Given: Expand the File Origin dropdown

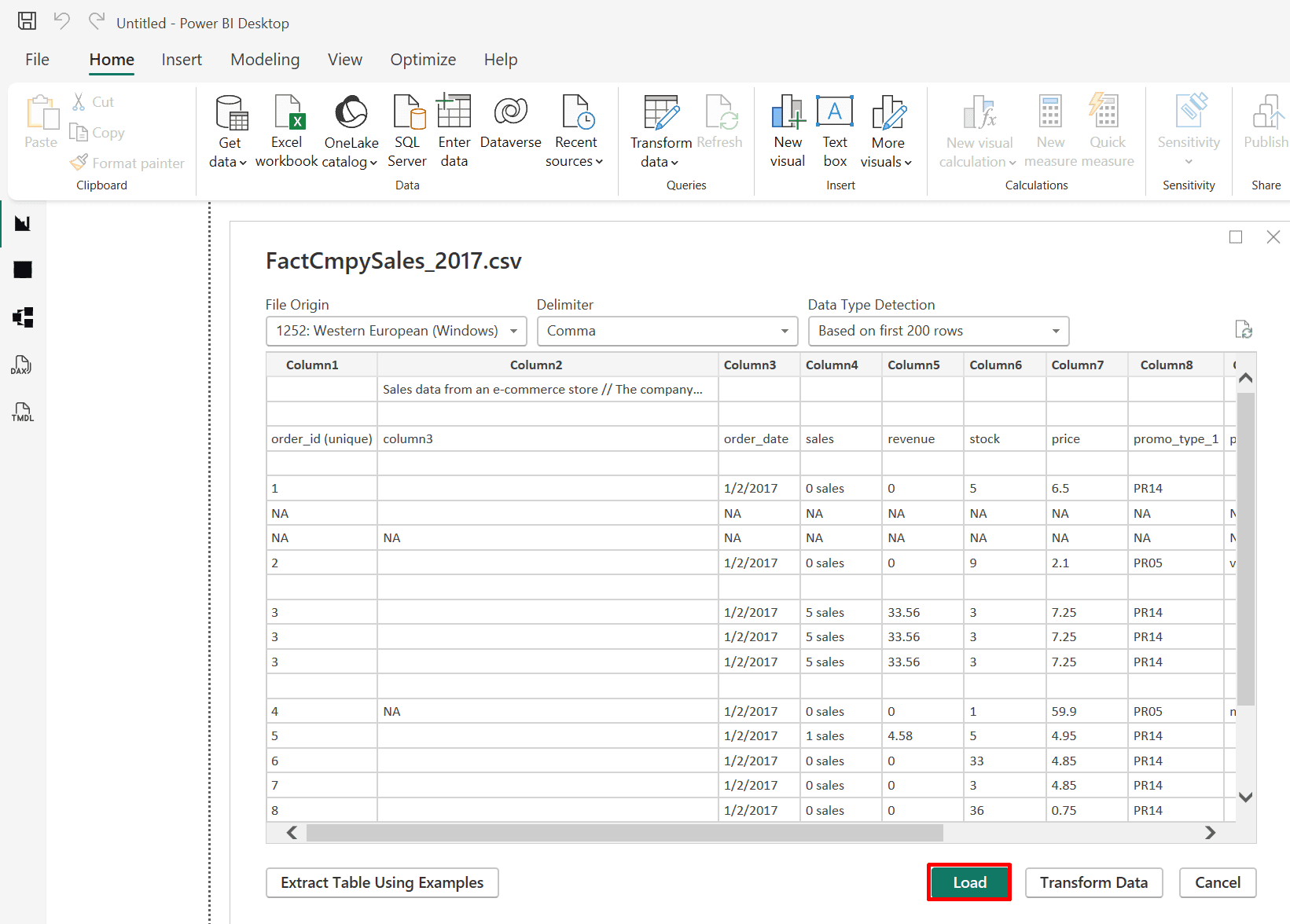Looking at the screenshot, I should [x=396, y=331].
